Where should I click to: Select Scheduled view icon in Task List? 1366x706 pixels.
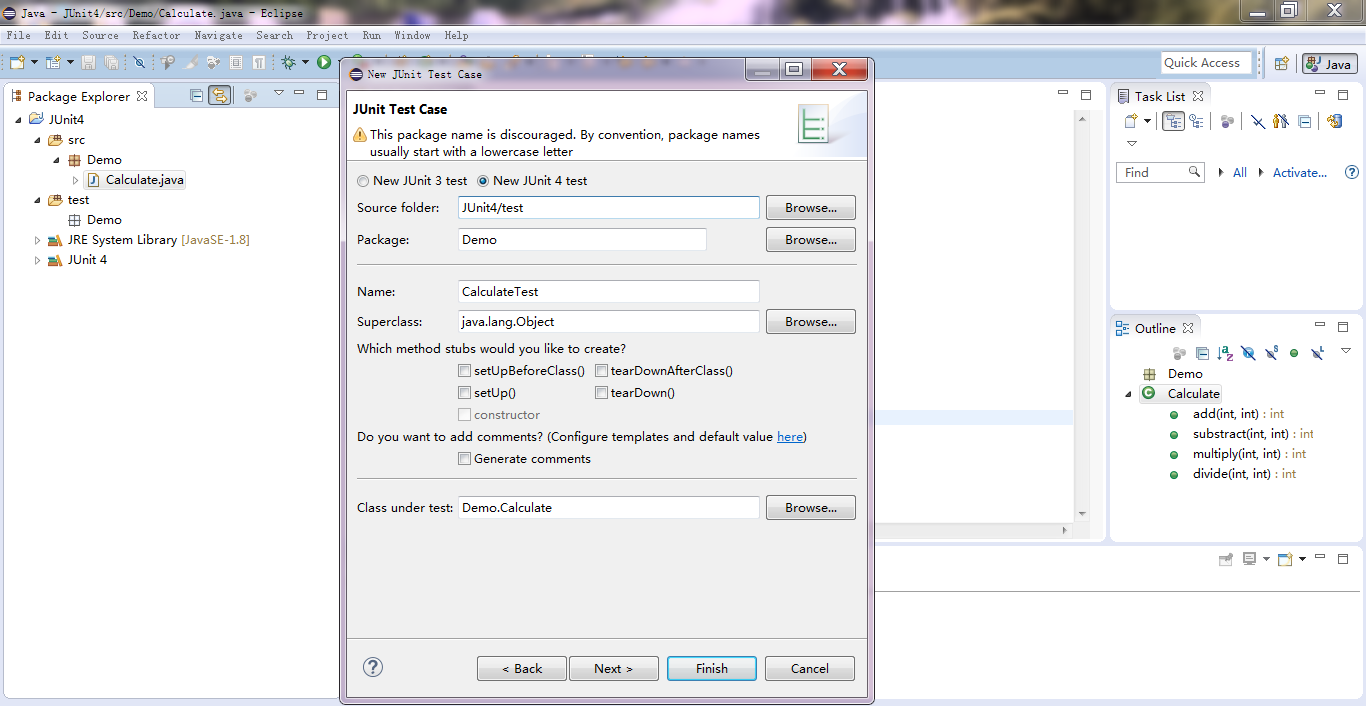pos(1196,121)
